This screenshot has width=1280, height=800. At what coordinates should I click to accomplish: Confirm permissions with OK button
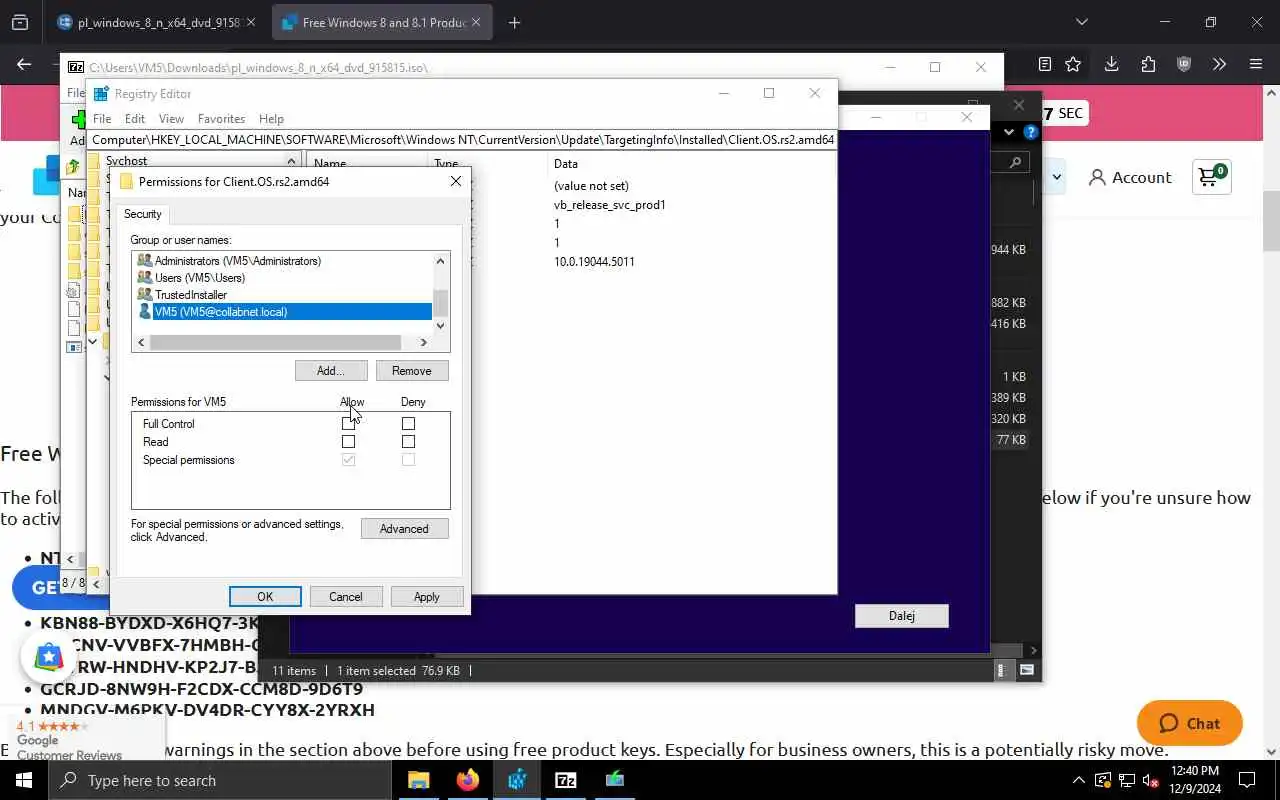(265, 596)
